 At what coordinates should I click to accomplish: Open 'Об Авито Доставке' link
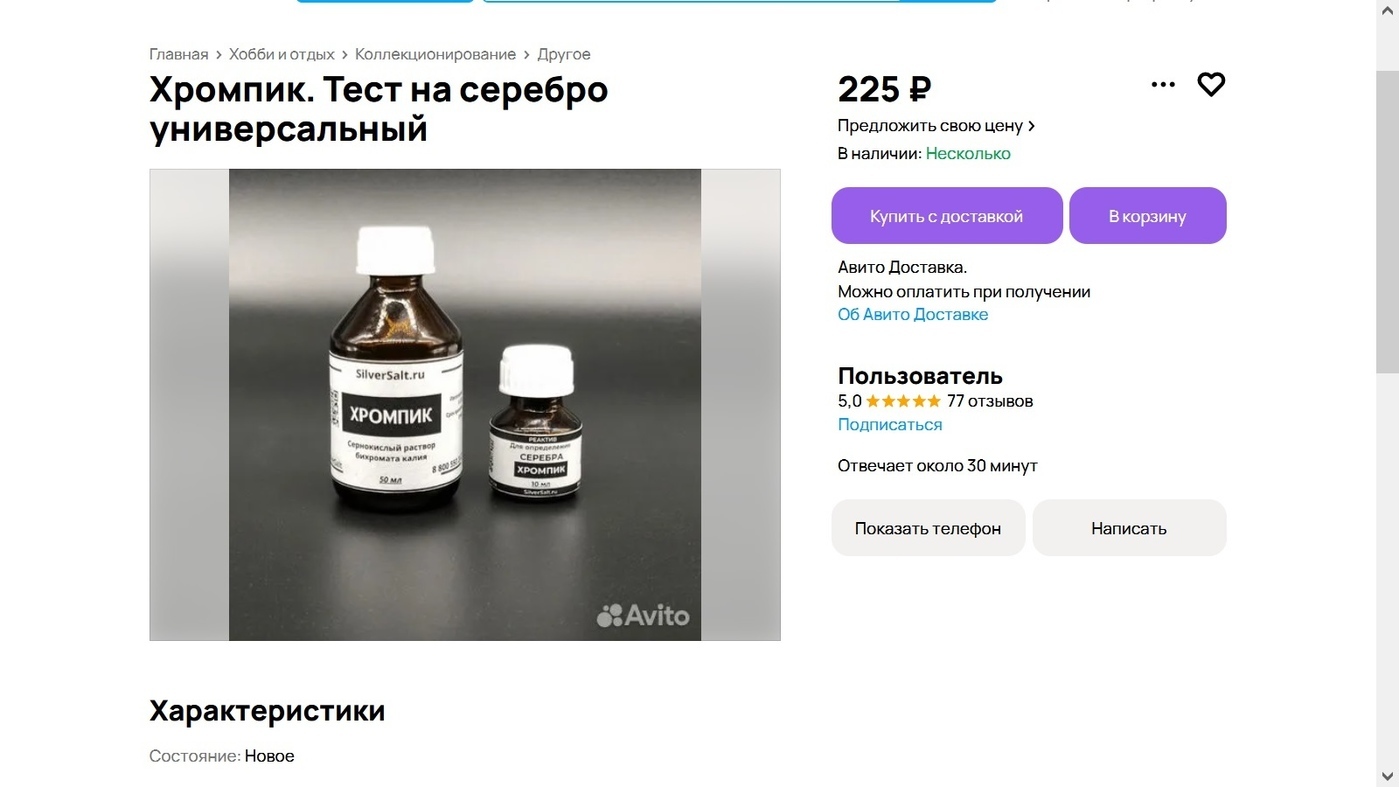coord(913,314)
